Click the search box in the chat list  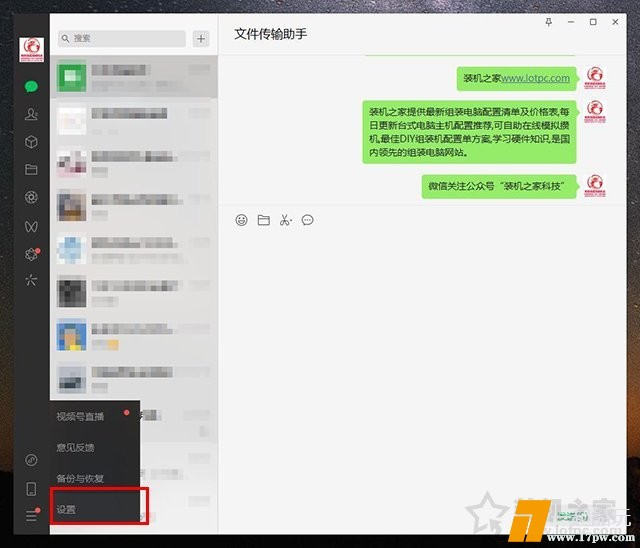click(122, 38)
